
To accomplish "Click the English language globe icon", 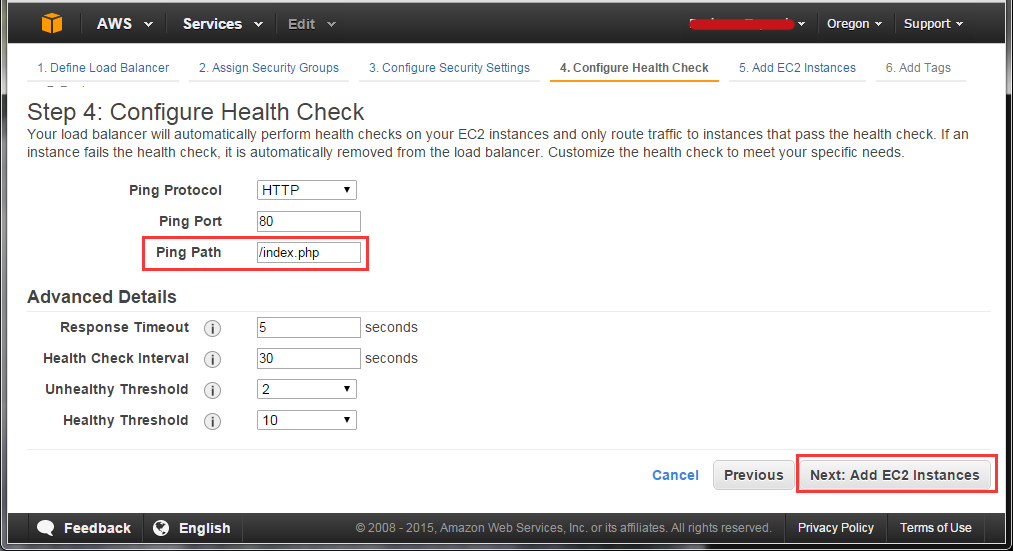I will (161, 528).
